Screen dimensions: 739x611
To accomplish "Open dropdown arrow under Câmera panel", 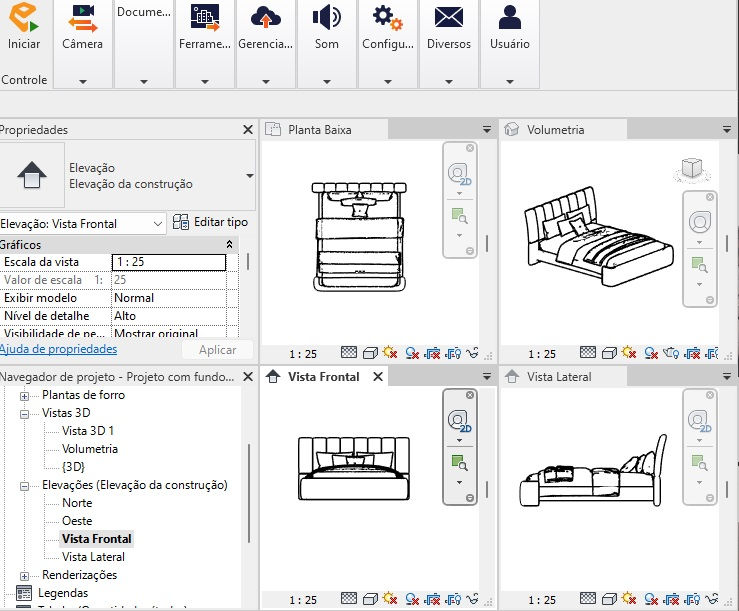I will point(83,82).
